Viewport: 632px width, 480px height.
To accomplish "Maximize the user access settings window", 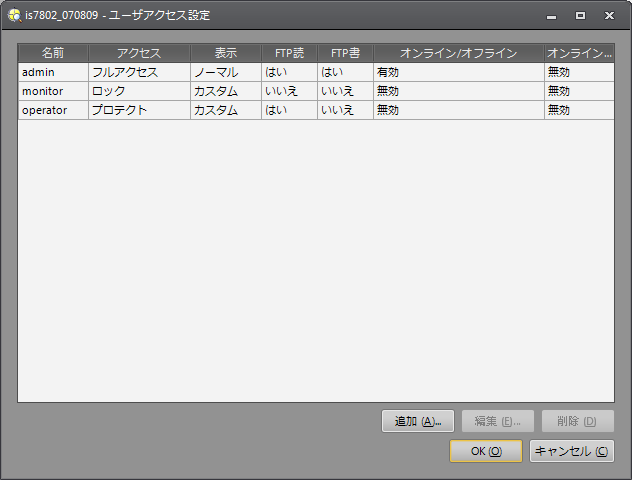I will click(580, 16).
